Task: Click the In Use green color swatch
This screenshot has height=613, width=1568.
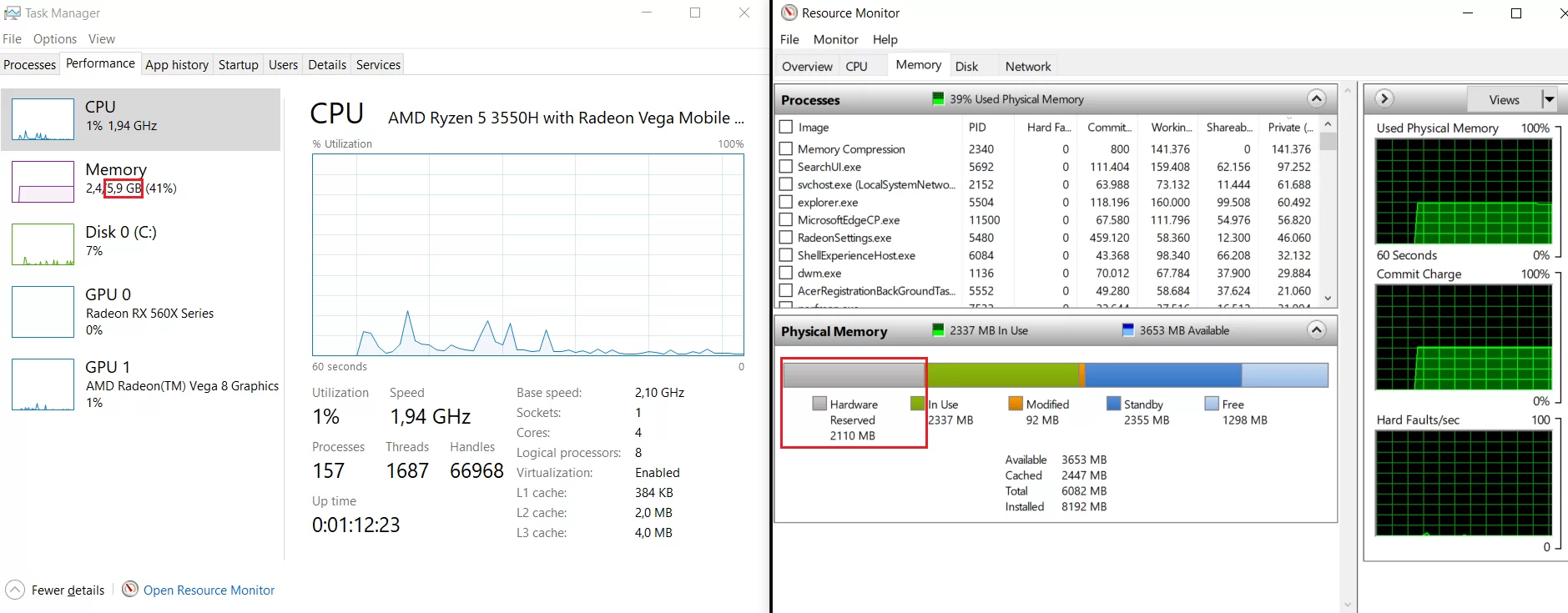Action: coord(918,404)
